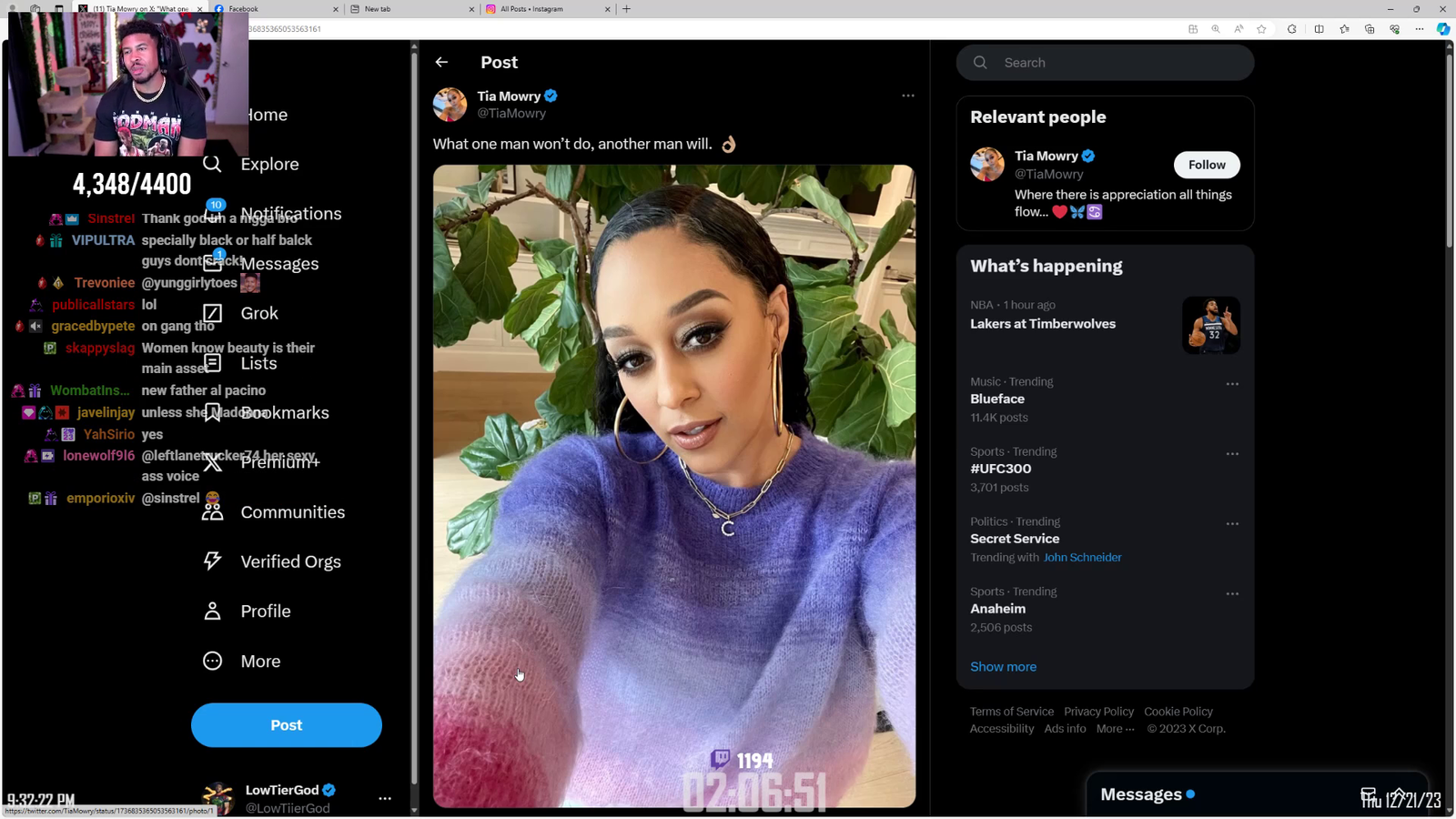Viewport: 1456px width, 819px height.
Task: Open the More circle icon in sidebar
Action: click(x=212, y=662)
